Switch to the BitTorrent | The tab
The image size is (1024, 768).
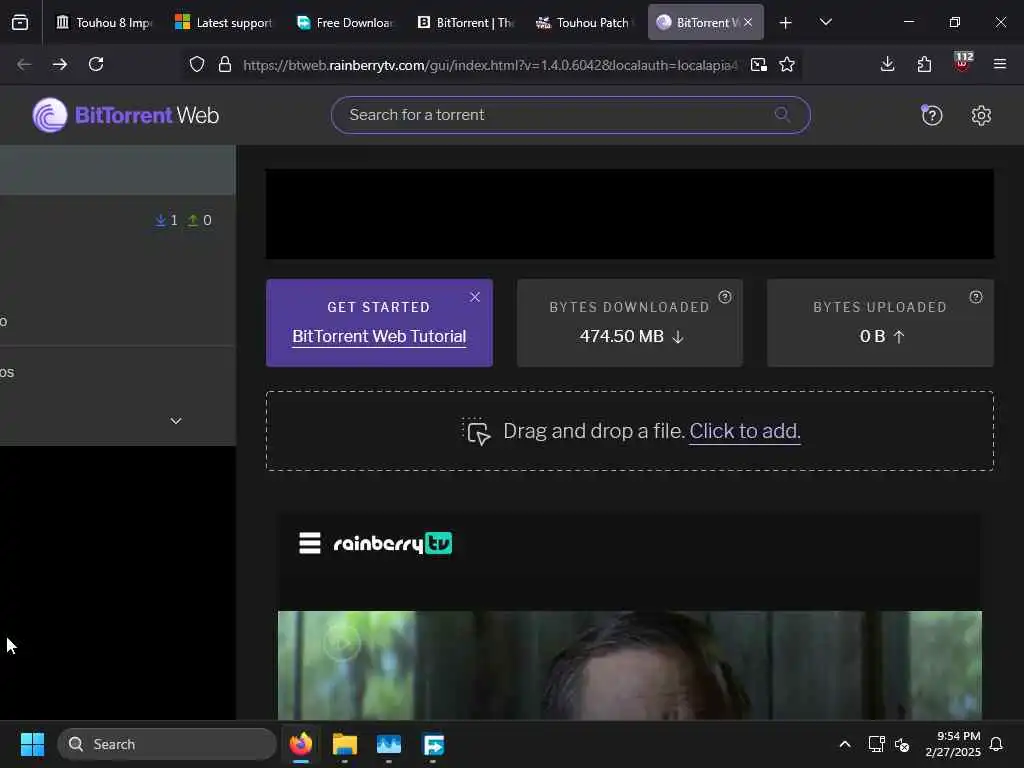pos(466,23)
